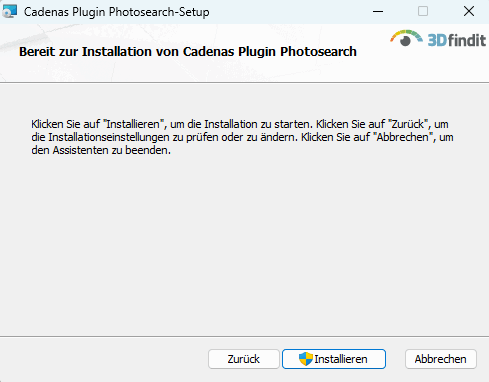Click the blue "3D" logo lettering
This screenshot has width=489, height=382.
point(437,40)
